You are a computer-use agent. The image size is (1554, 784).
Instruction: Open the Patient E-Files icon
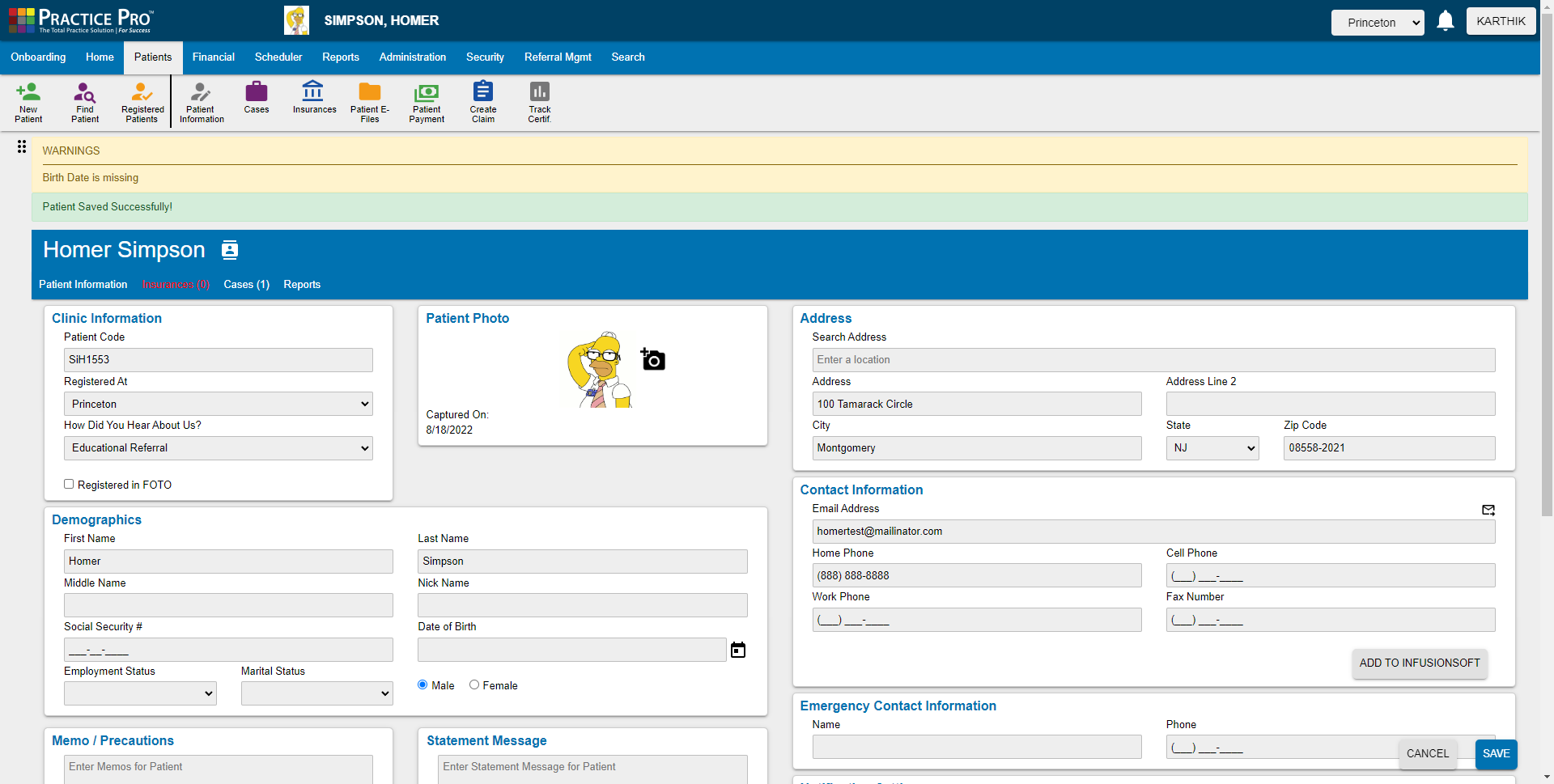pos(369,101)
